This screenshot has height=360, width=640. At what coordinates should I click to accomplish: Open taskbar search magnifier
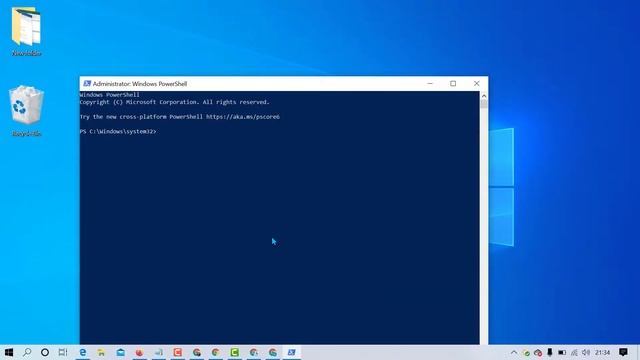(x=27, y=352)
